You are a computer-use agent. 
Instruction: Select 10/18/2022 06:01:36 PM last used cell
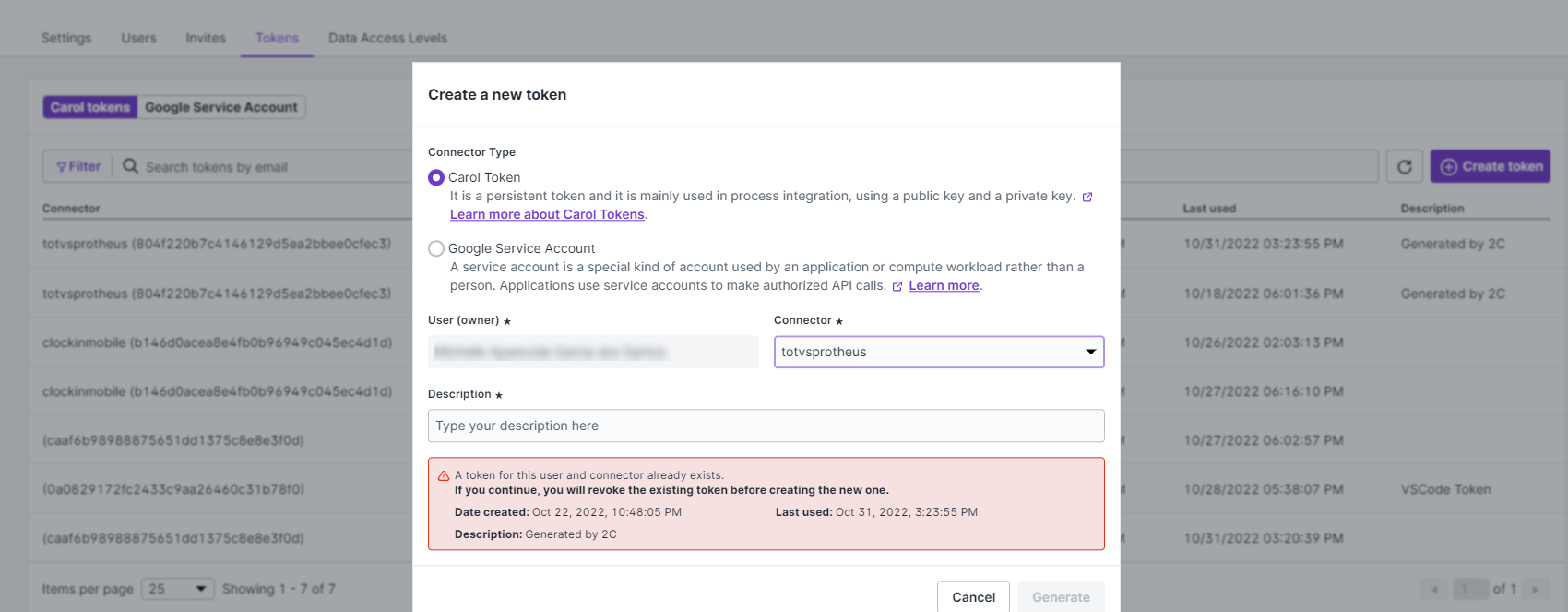click(1264, 294)
